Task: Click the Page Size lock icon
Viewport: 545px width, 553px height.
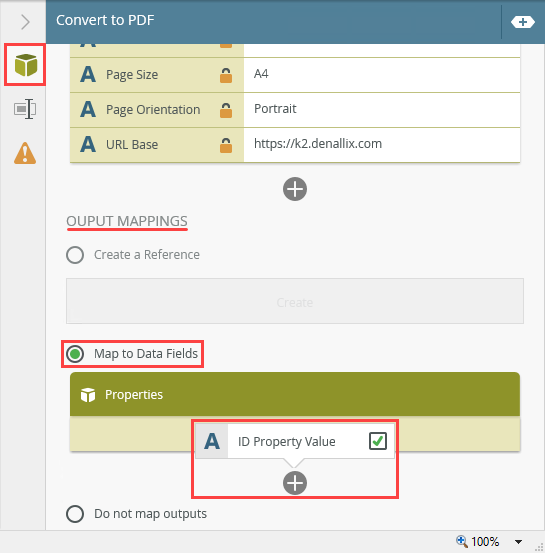Action: 226,75
